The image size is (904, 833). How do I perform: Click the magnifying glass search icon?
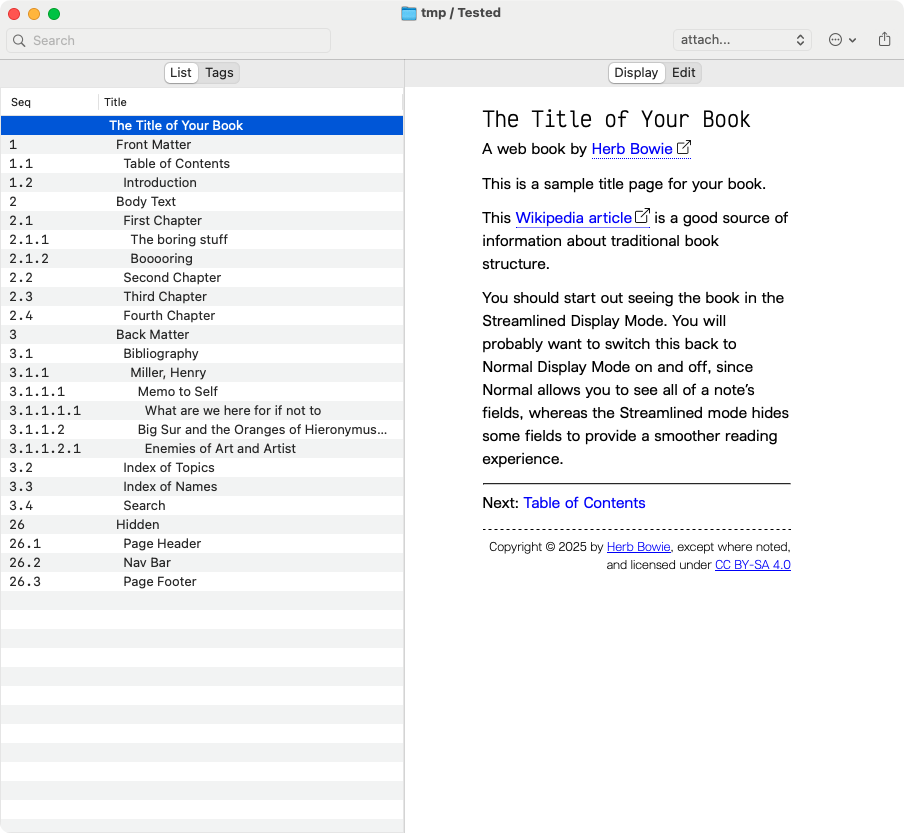19,41
